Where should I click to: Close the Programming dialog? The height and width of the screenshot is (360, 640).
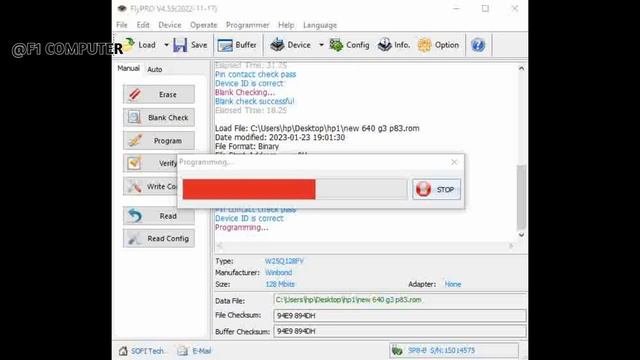[454, 162]
